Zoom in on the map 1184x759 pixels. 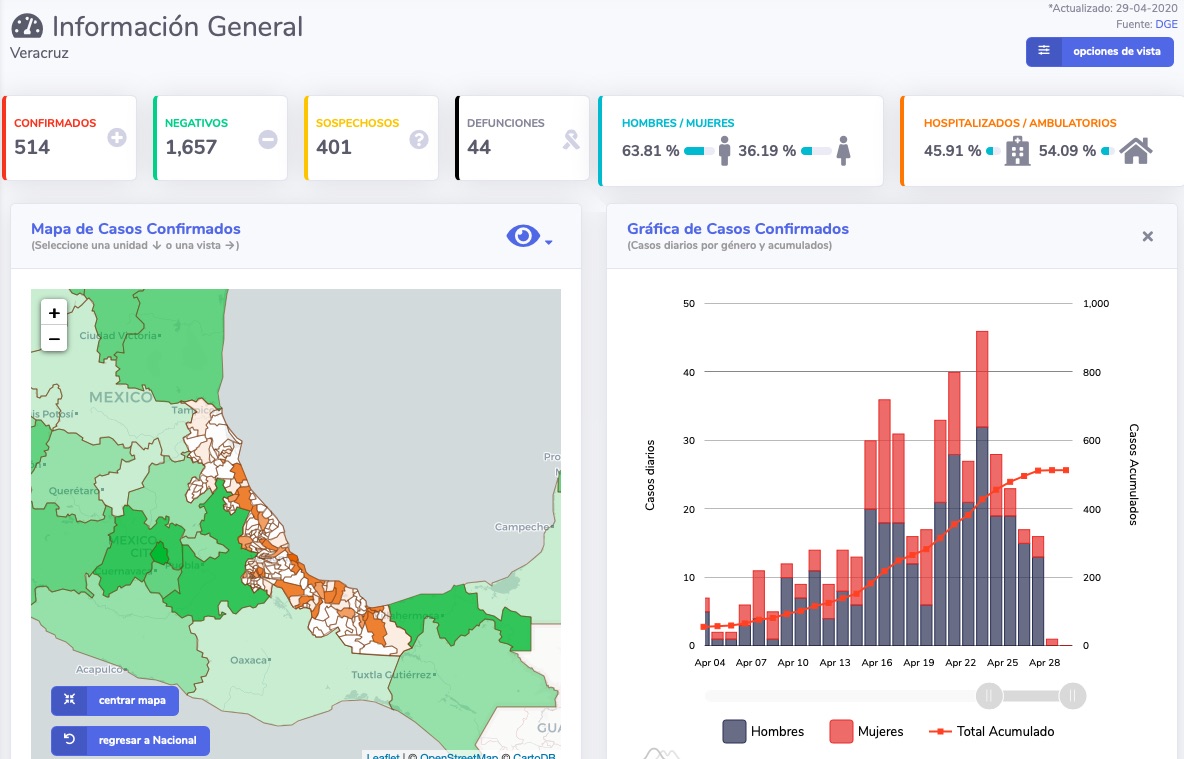pyautogui.click(x=54, y=313)
